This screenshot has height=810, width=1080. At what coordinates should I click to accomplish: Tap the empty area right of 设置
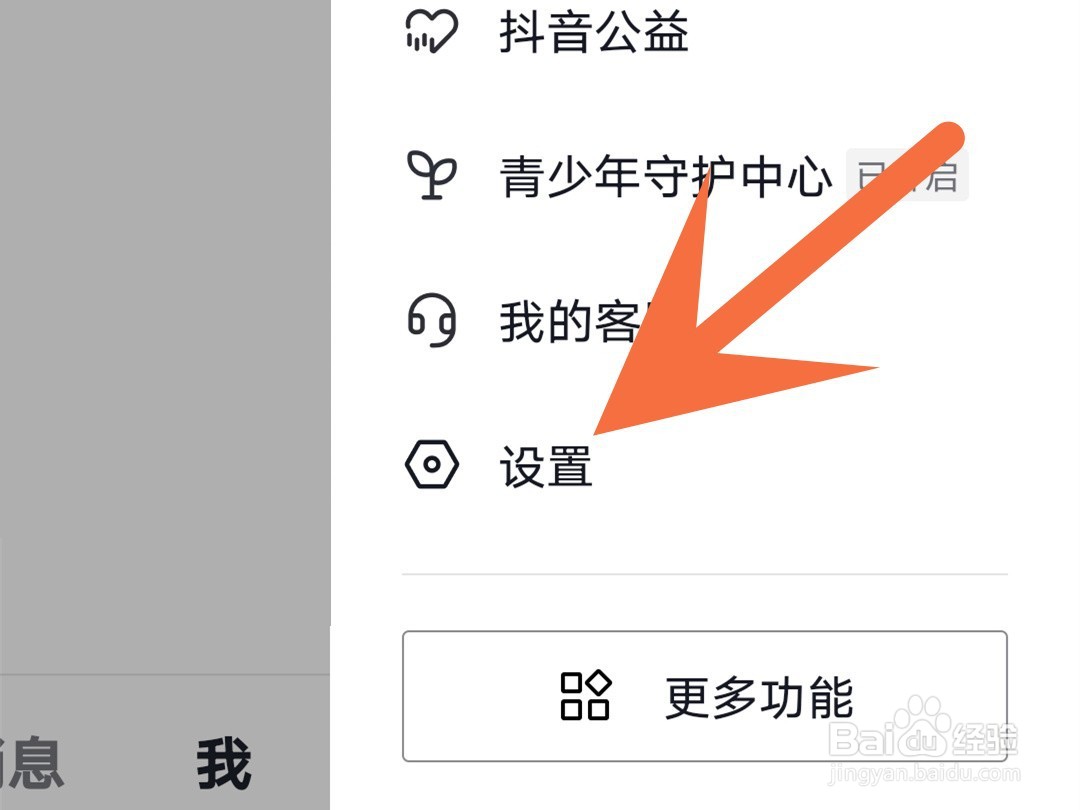tap(799, 466)
